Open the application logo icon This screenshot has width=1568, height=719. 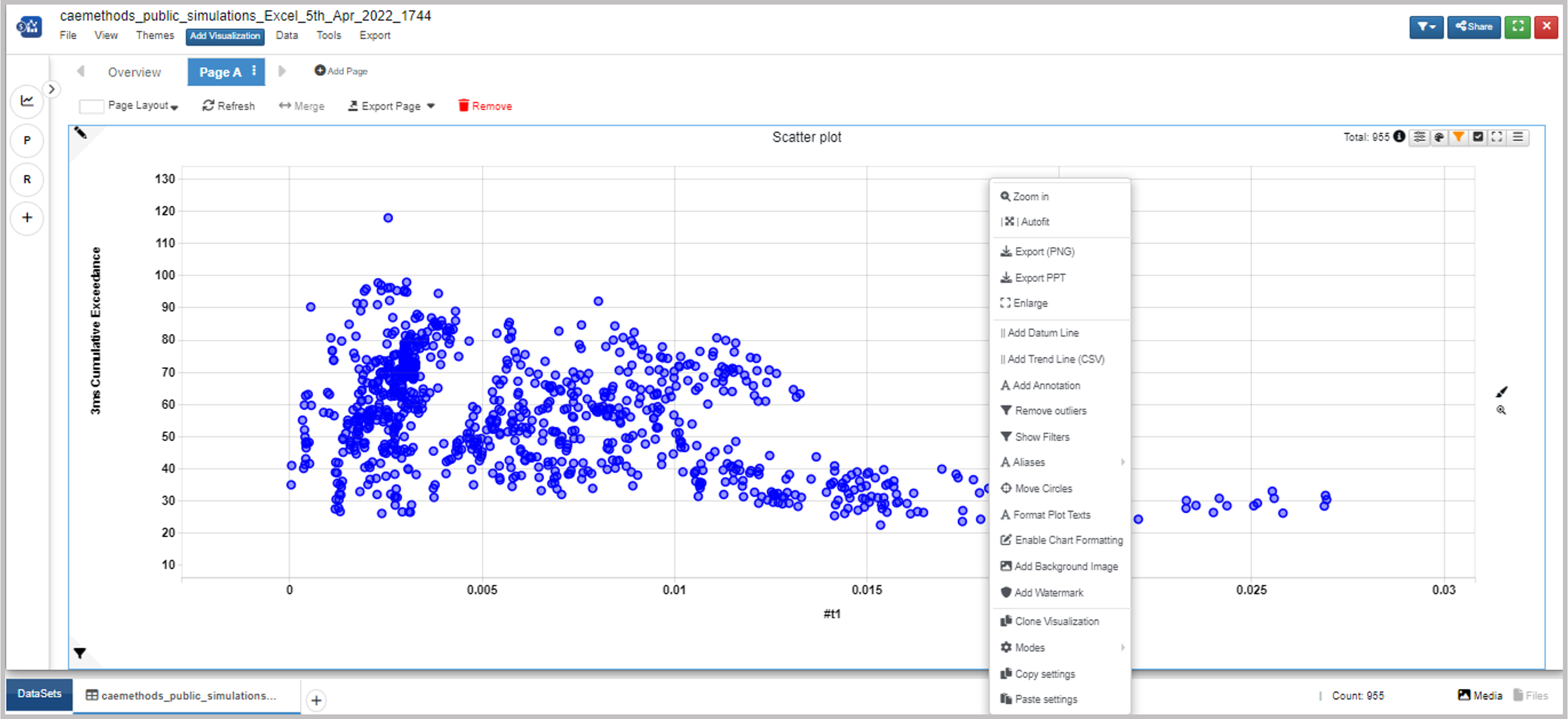click(29, 26)
